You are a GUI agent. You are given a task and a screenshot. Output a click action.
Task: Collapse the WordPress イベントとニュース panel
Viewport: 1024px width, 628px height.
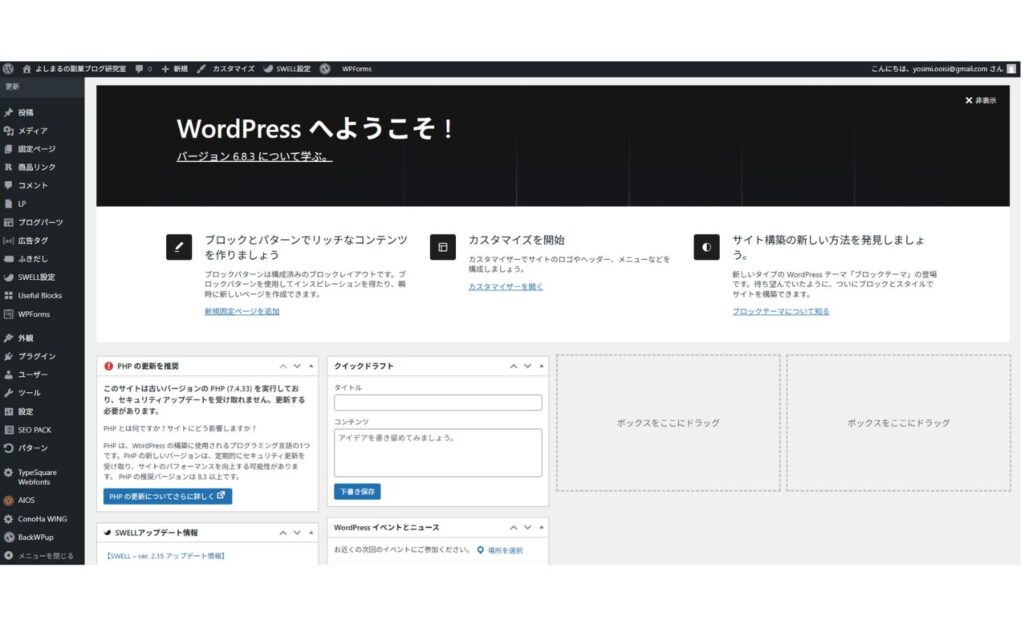point(541,527)
